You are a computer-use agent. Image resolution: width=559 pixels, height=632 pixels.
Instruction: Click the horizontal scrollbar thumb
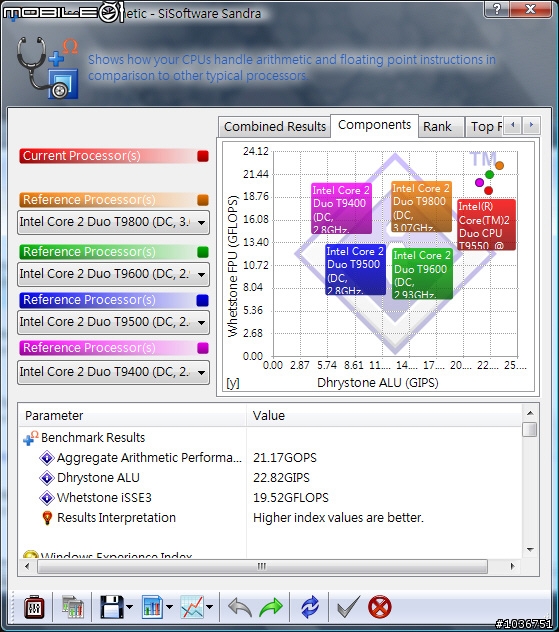[262, 566]
